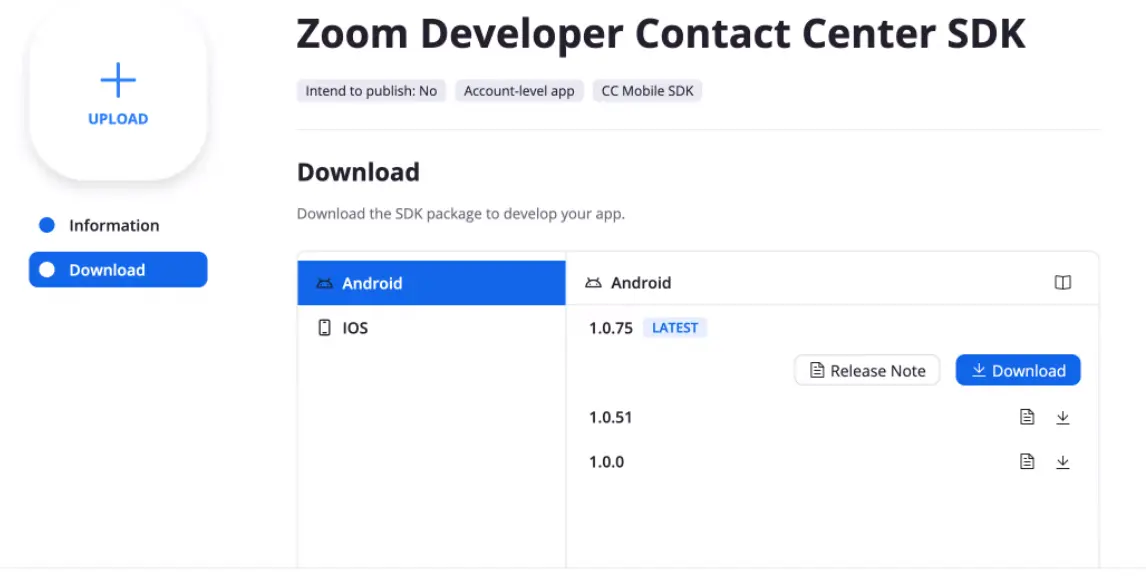Click the LATEST badge next to 1.0.75
The image size is (1146, 584).
point(674,327)
